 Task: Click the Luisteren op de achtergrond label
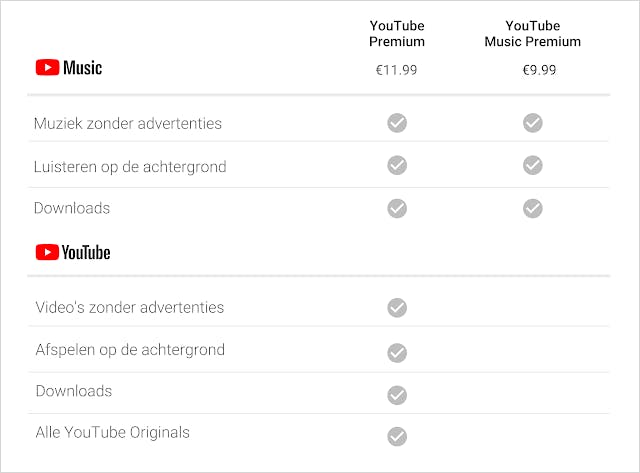click(x=130, y=166)
